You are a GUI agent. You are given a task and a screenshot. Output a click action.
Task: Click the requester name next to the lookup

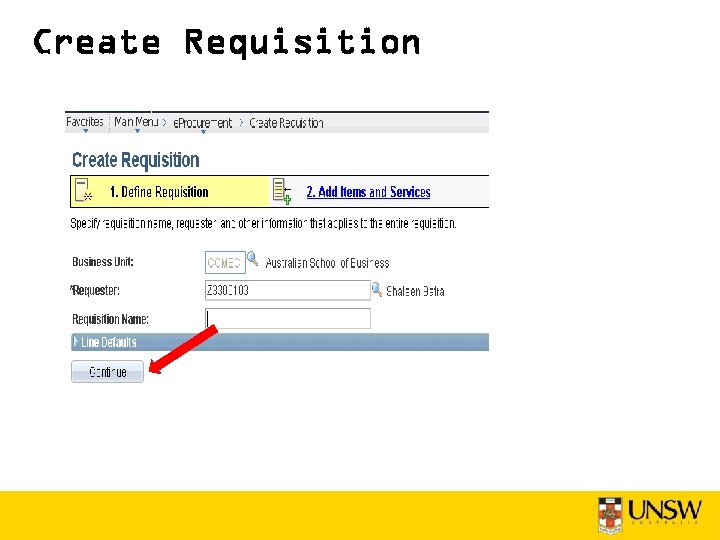(x=415, y=291)
